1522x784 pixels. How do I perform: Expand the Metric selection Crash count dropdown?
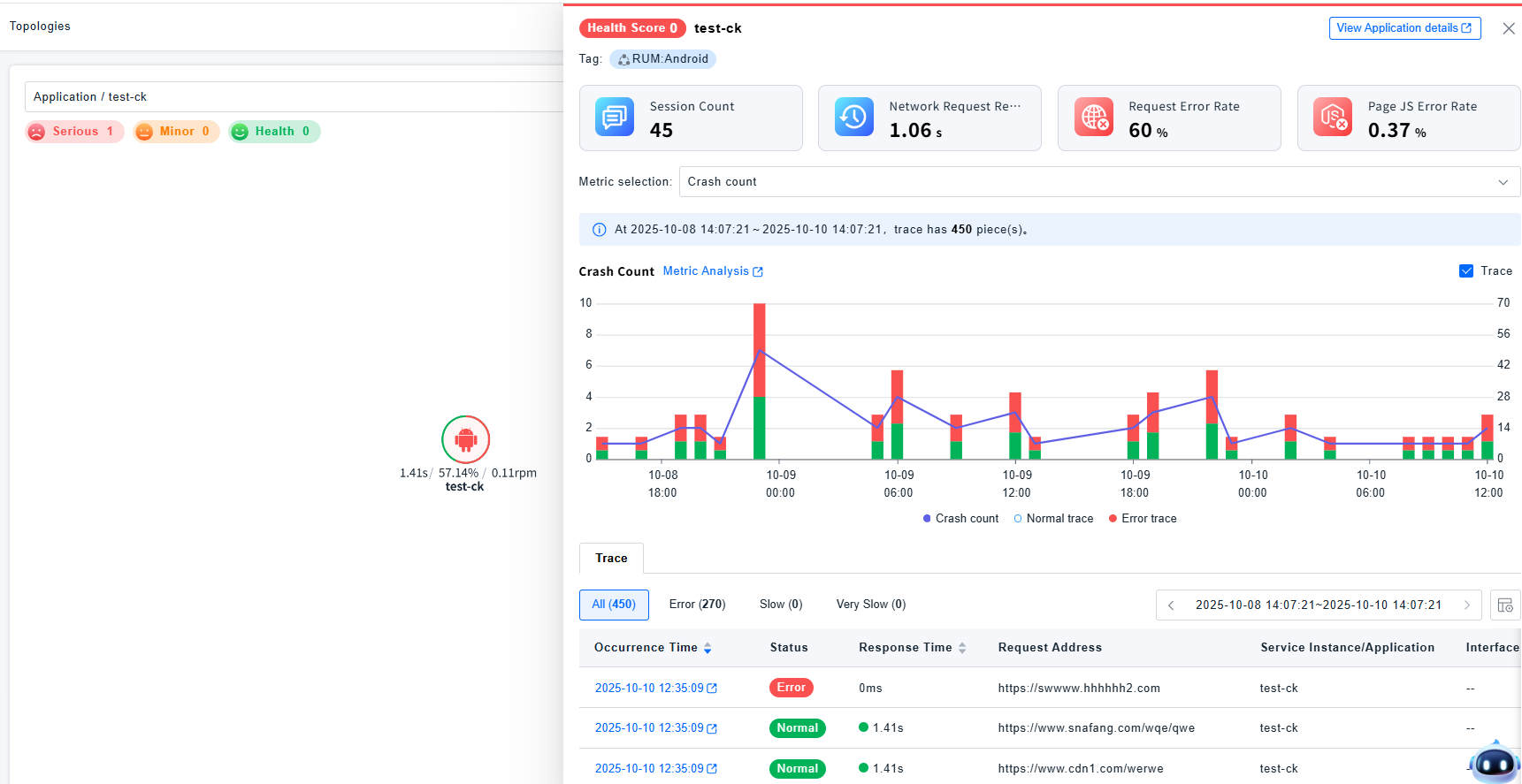coord(1098,182)
